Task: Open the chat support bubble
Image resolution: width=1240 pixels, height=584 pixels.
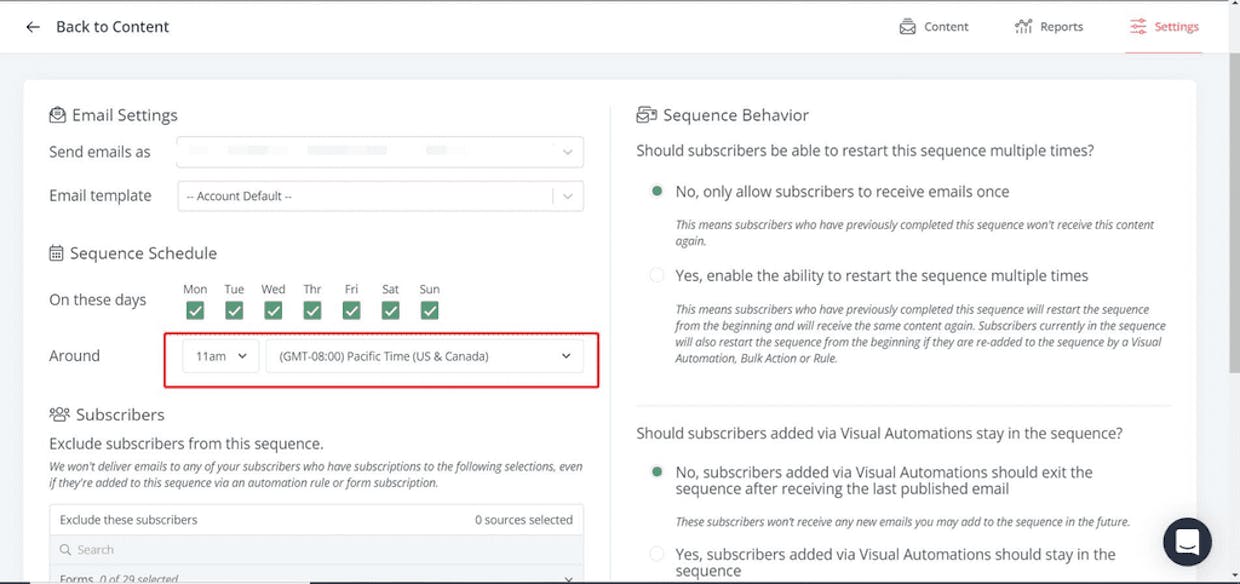Action: click(x=1187, y=542)
